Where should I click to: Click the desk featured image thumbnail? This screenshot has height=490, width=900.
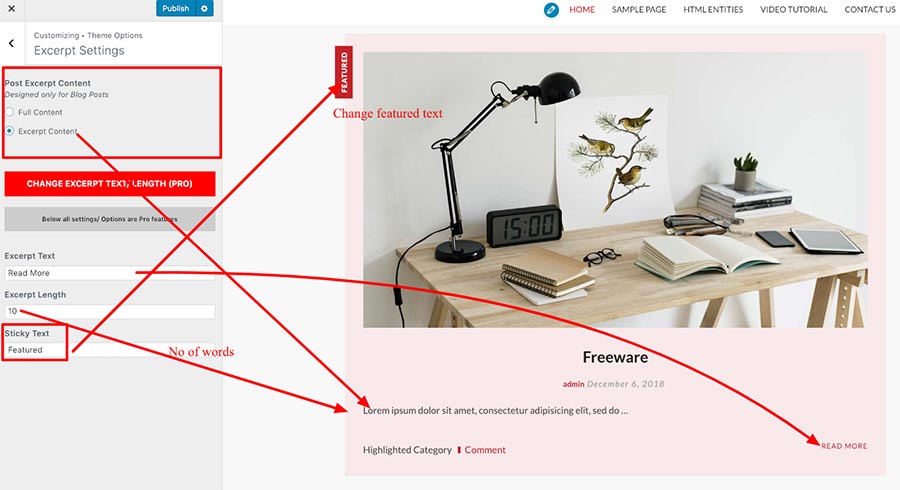click(615, 190)
